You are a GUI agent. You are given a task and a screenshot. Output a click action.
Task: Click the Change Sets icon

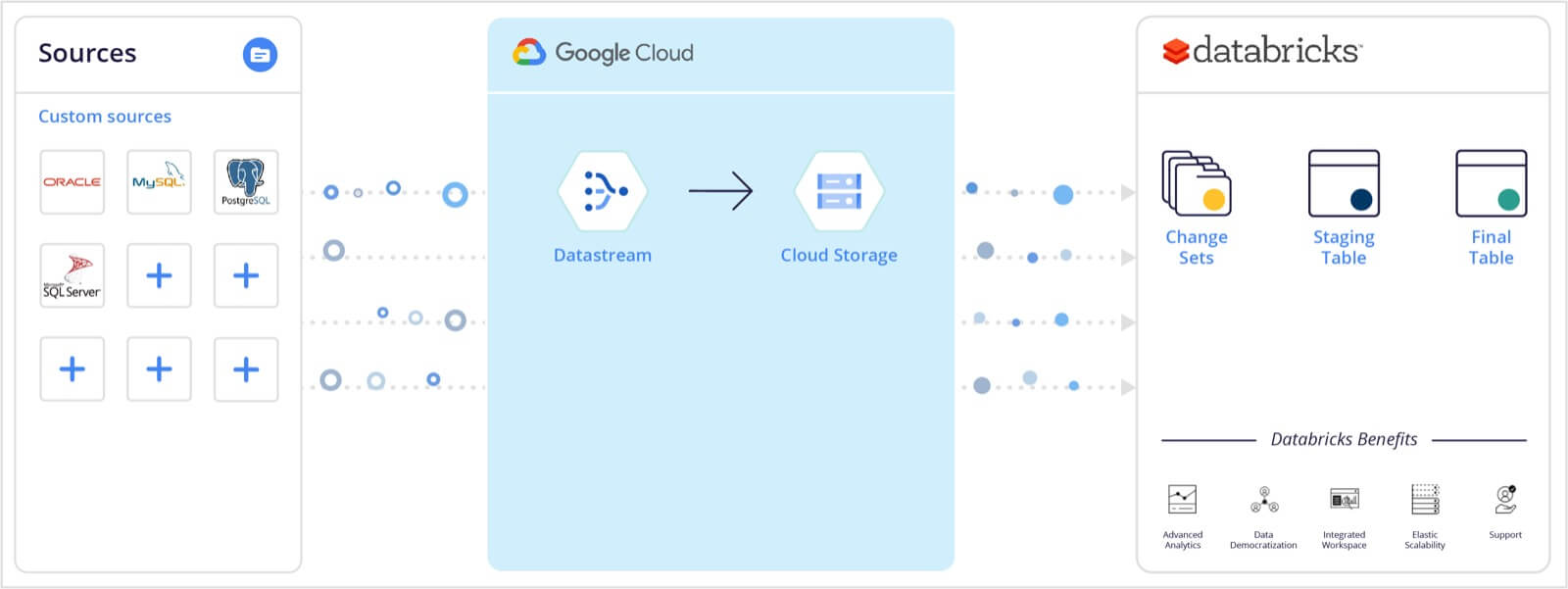pos(1197,183)
